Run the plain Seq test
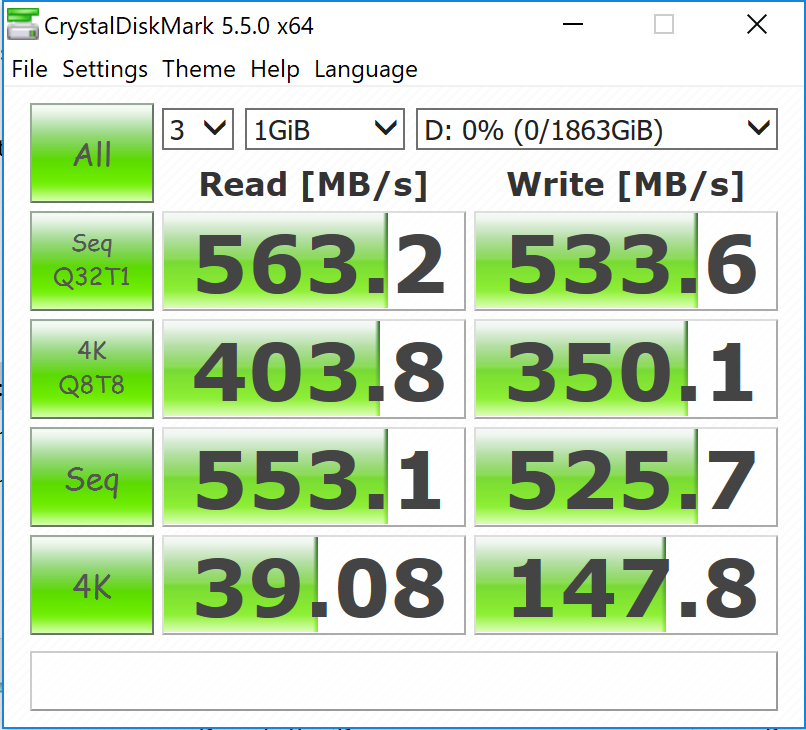The height and width of the screenshot is (730, 806). [x=92, y=477]
